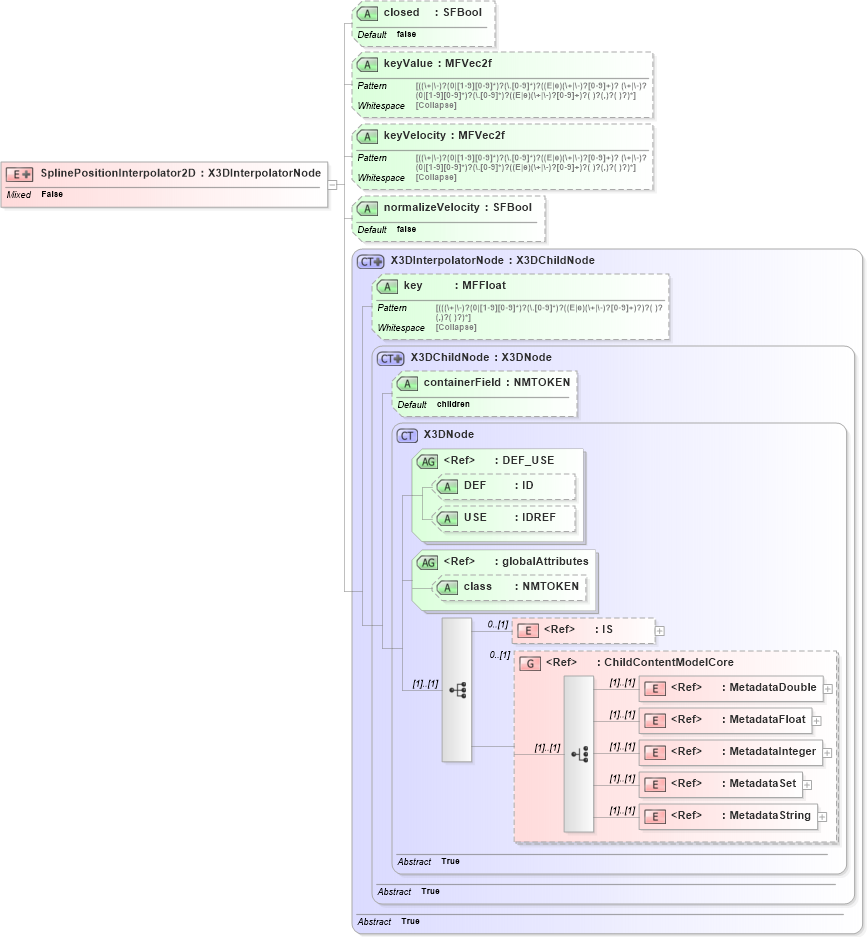
Task: Select the containerField : NMTOKEN label
Action: (x=497, y=382)
